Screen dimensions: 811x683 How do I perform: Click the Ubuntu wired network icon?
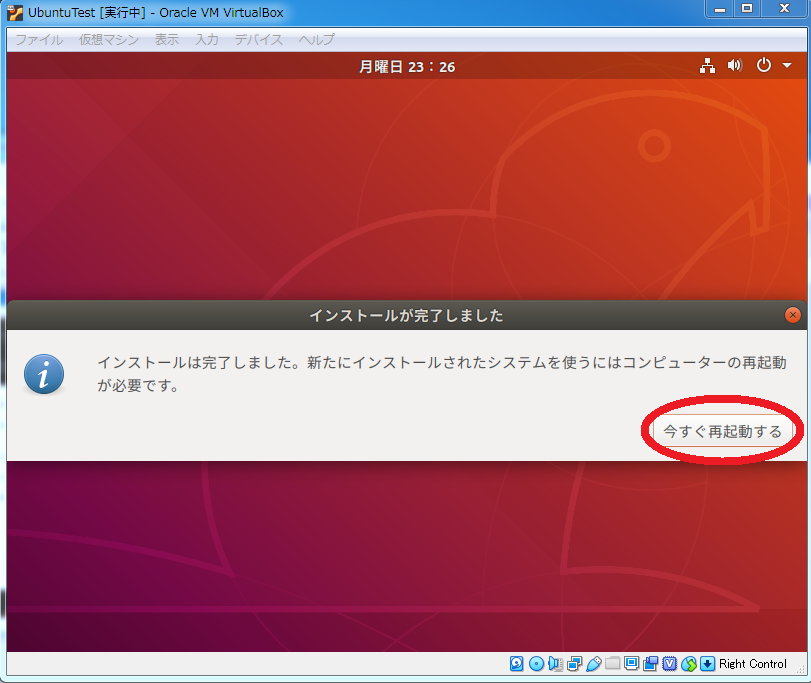coord(707,66)
